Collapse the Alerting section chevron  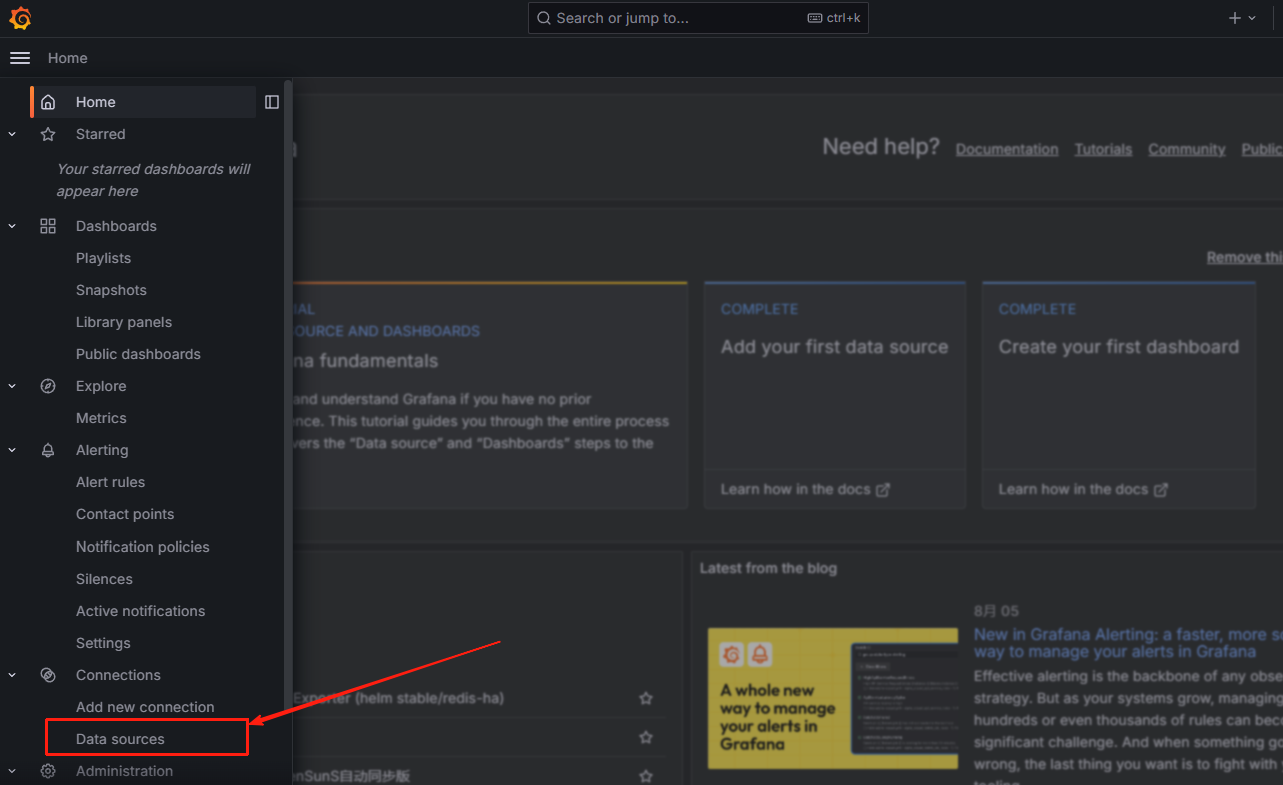pyautogui.click(x=12, y=450)
